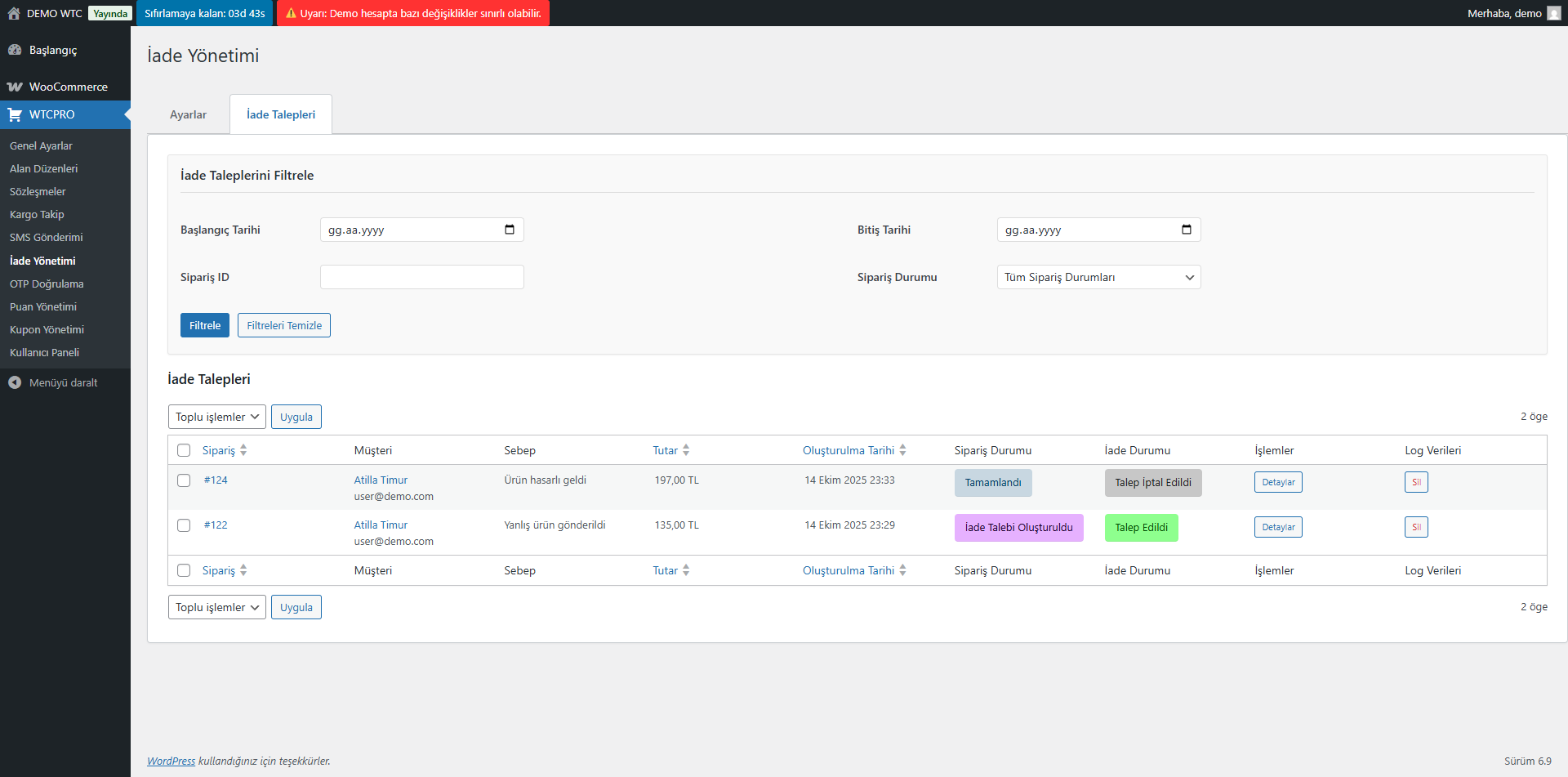Expand the Tüm Sipariş Durumları dropdown
Viewport: 1568px width, 777px height.
[1098, 277]
